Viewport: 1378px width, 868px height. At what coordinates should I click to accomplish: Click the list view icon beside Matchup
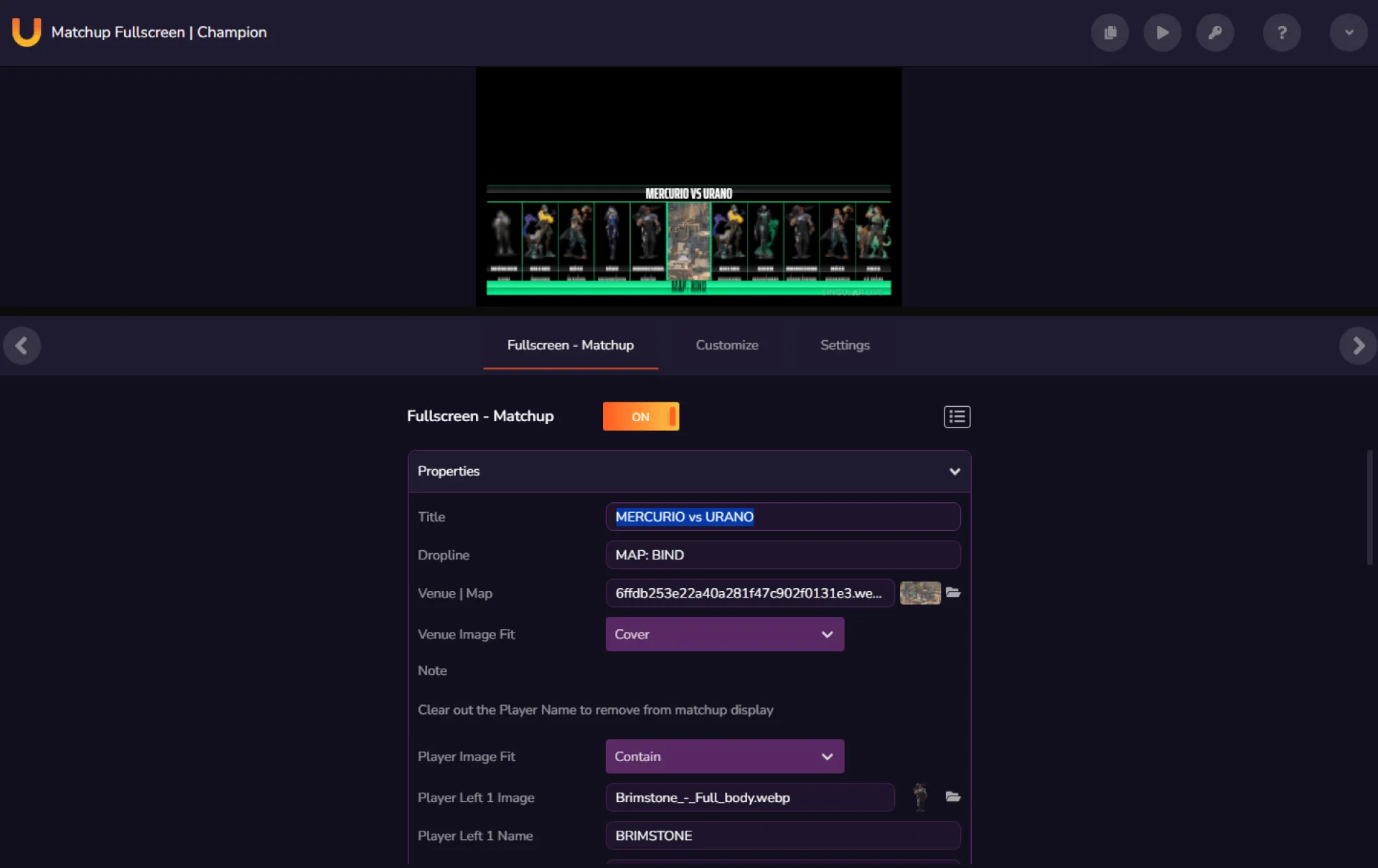tap(957, 417)
